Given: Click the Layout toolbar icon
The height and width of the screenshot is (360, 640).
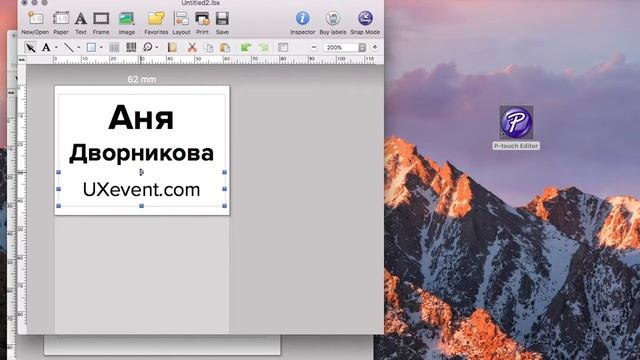Looking at the screenshot, I should [181, 19].
